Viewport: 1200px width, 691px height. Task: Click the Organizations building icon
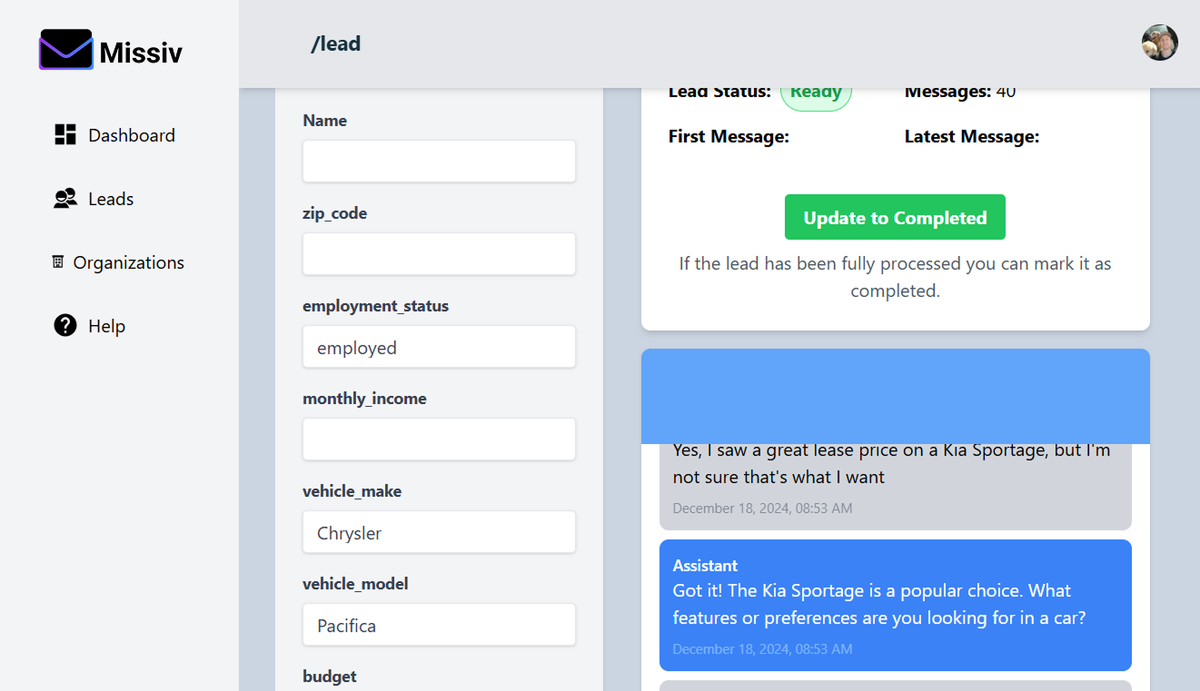pyautogui.click(x=58, y=262)
